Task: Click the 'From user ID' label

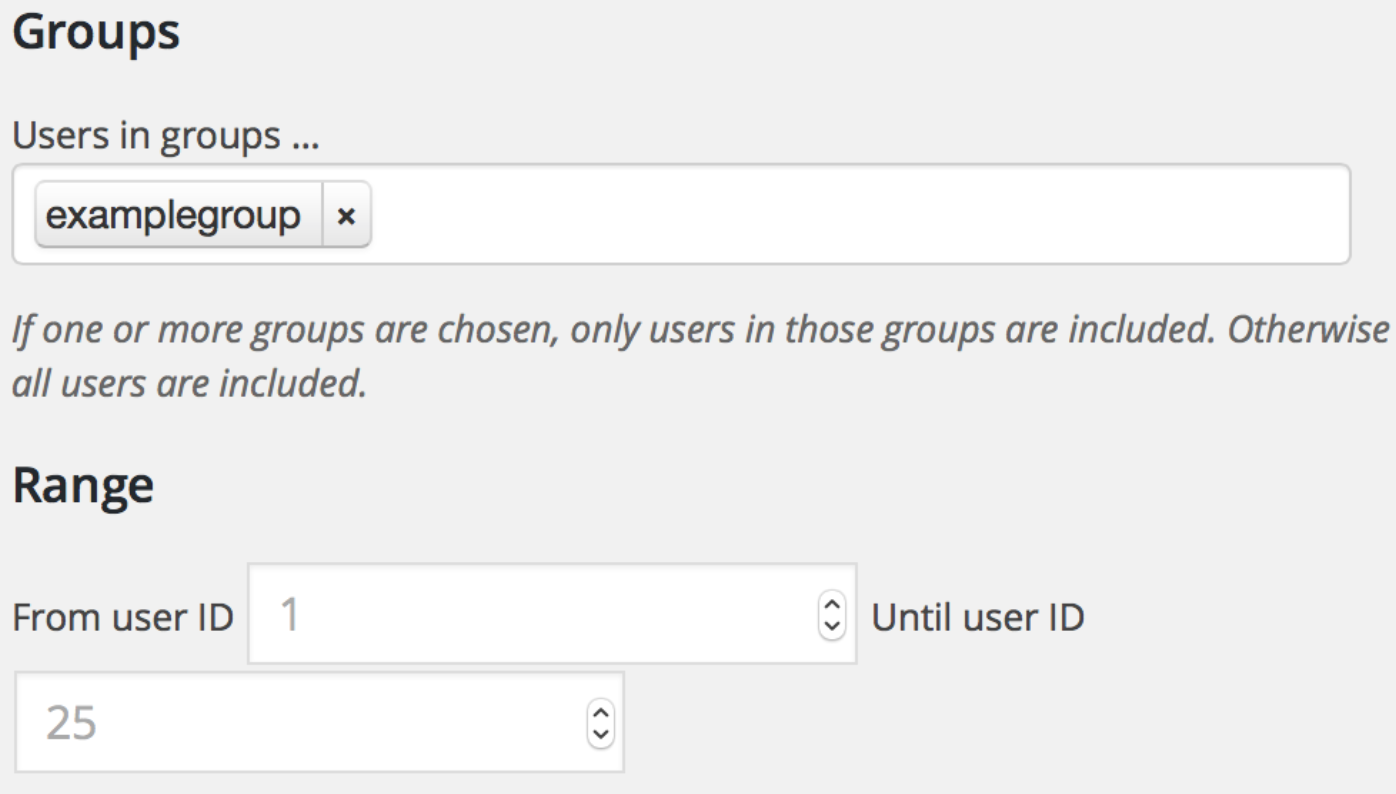Action: (123, 618)
